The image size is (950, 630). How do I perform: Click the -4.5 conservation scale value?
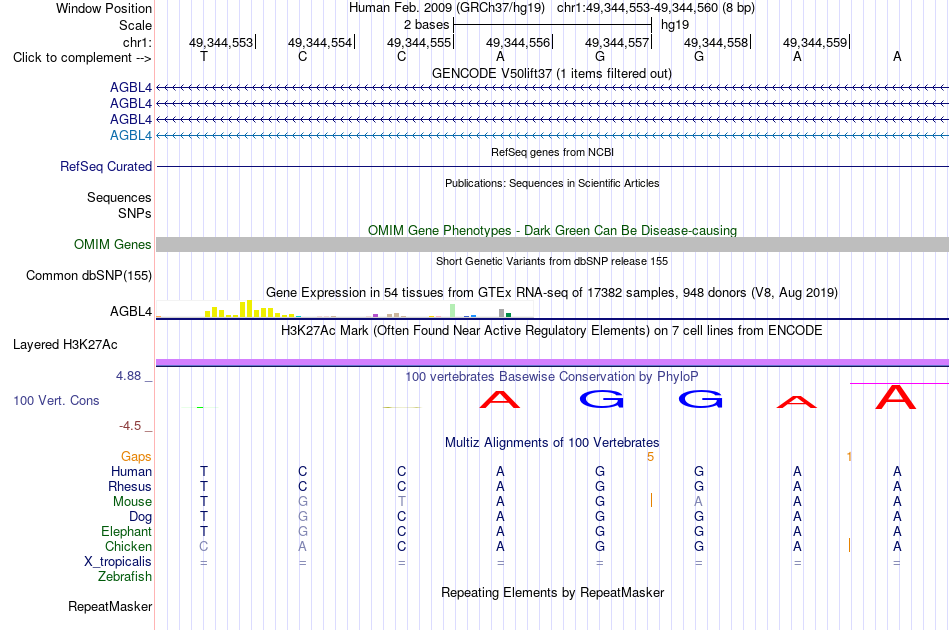click(130, 426)
